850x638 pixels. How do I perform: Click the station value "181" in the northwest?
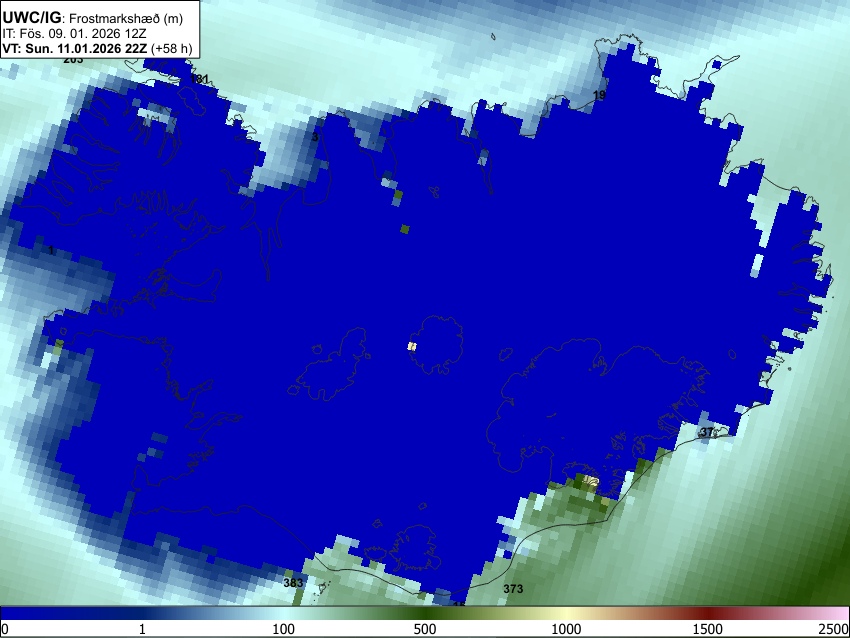pyautogui.click(x=200, y=79)
